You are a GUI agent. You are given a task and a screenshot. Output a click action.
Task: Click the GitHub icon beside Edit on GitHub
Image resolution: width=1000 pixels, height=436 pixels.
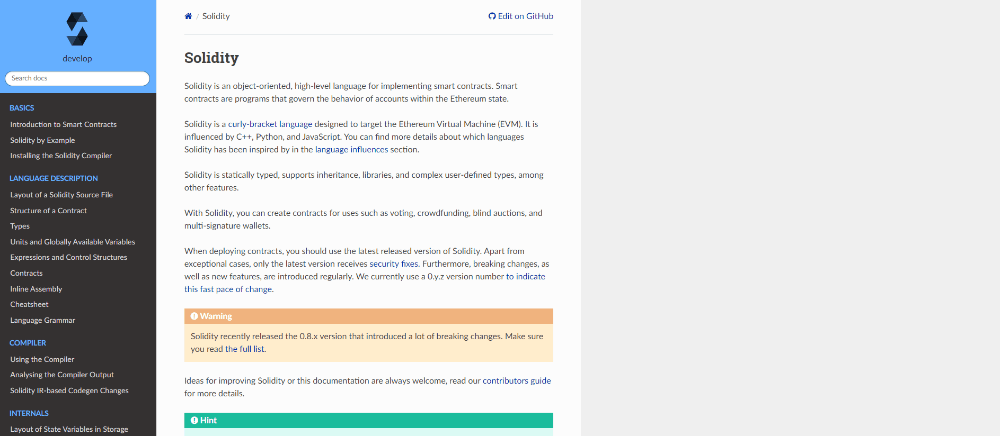click(x=492, y=16)
